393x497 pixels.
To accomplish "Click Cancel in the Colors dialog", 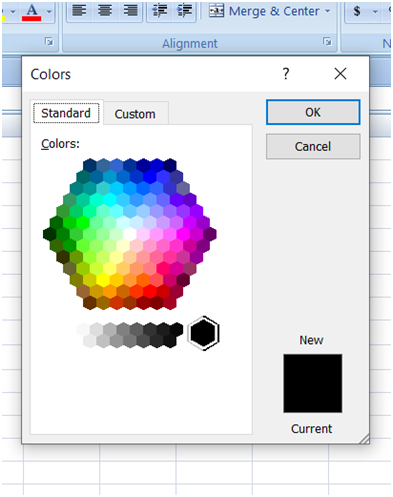I will pos(313,146).
